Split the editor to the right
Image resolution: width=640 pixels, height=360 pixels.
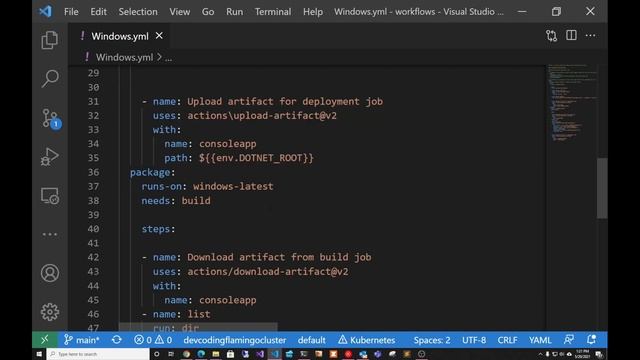pyautogui.click(x=571, y=36)
